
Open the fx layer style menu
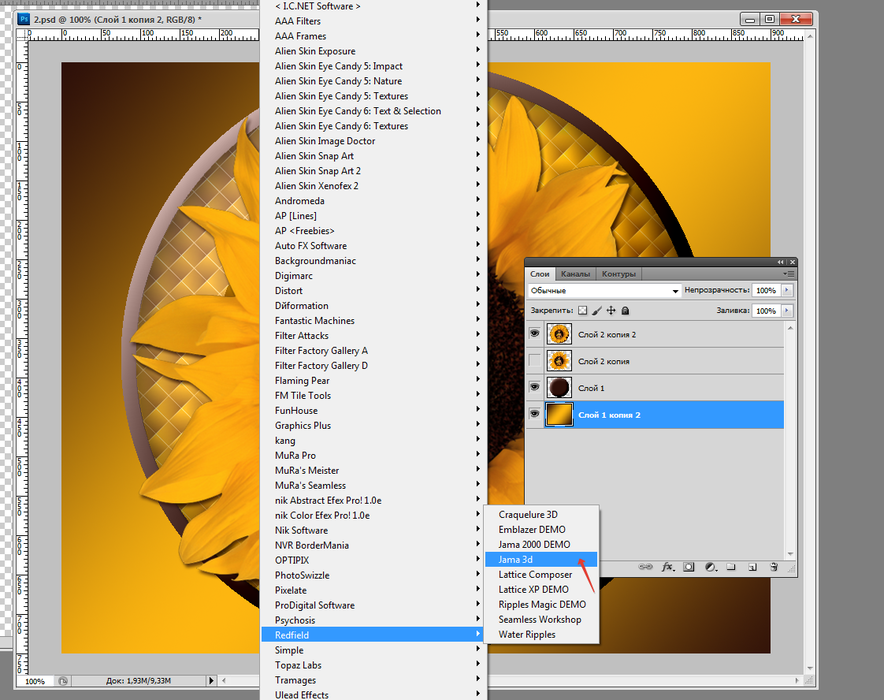pyautogui.click(x=668, y=567)
